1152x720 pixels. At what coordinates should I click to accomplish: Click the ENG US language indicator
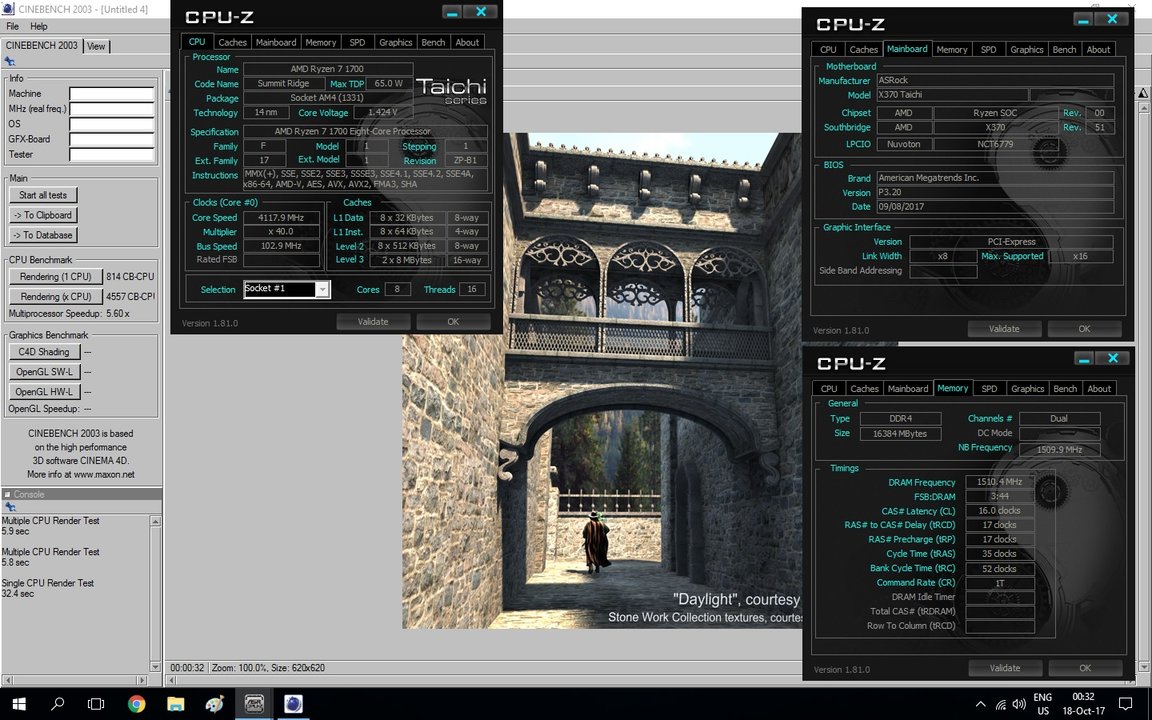(x=1043, y=704)
